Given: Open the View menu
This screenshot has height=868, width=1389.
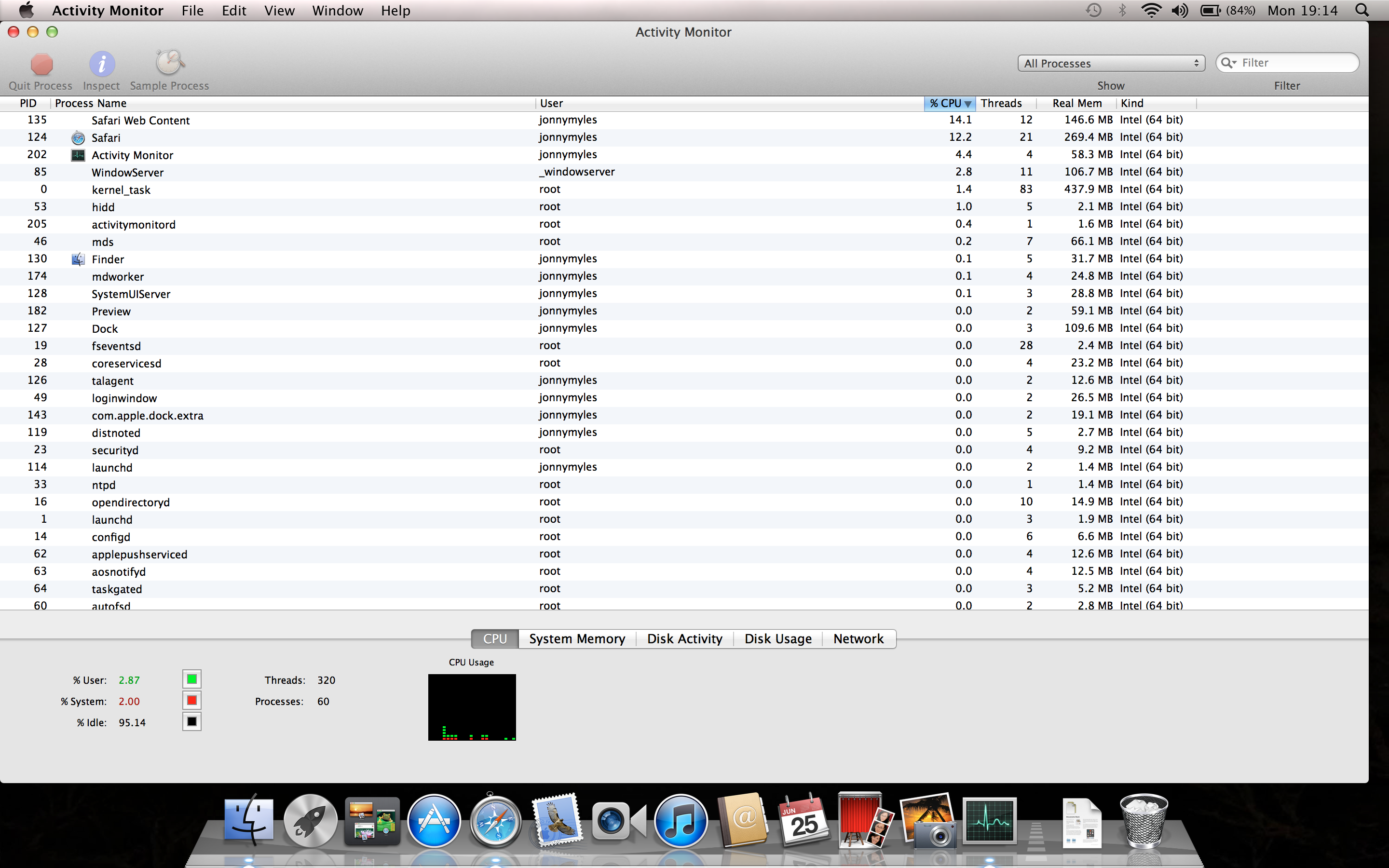Looking at the screenshot, I should pyautogui.click(x=279, y=10).
